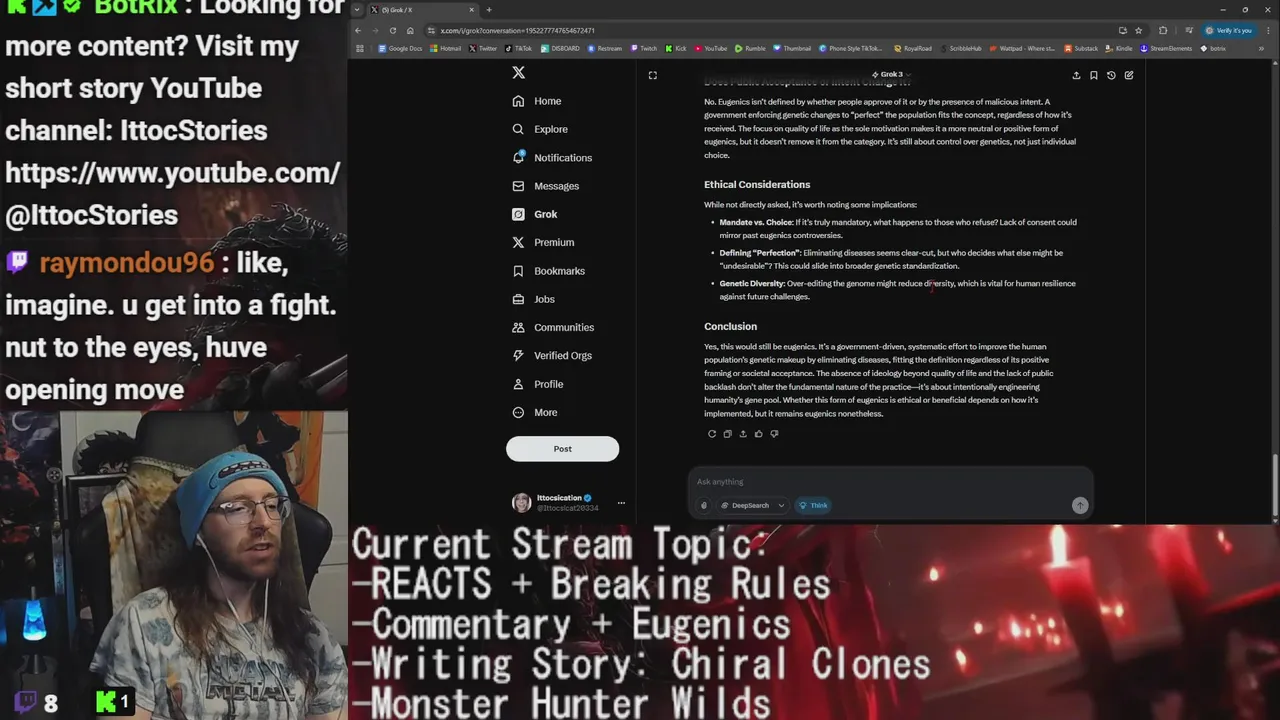Open the RoyalRoad bookmark
The image size is (1280, 720).
click(x=913, y=48)
